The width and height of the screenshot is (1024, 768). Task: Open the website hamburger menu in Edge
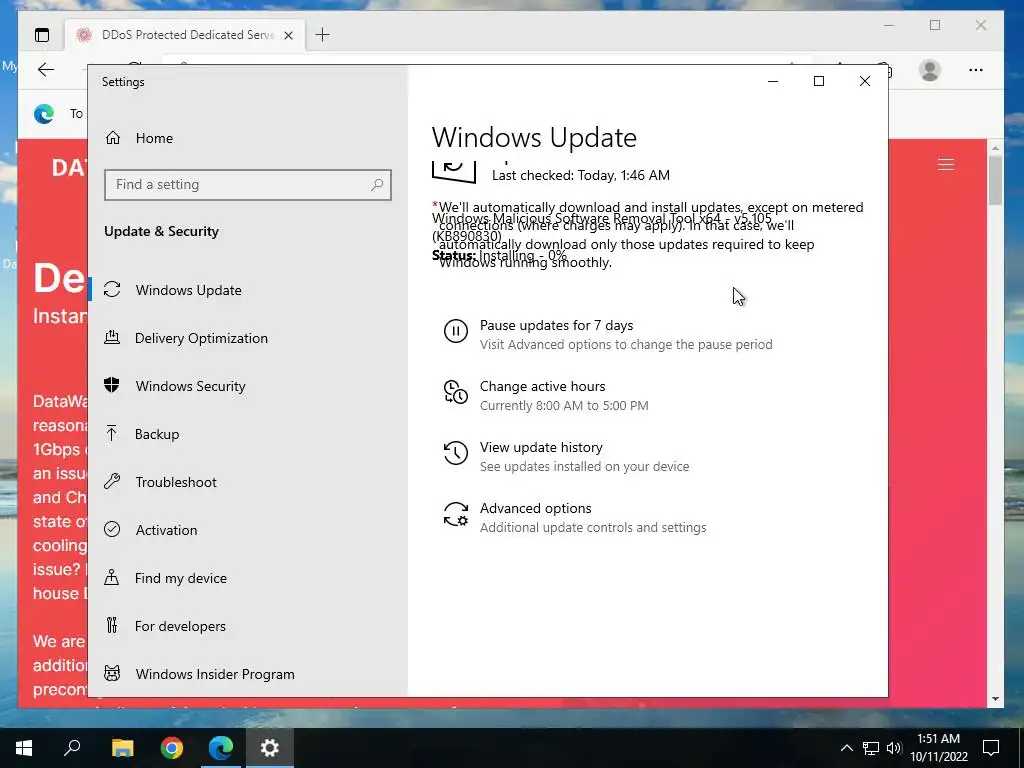point(946,164)
